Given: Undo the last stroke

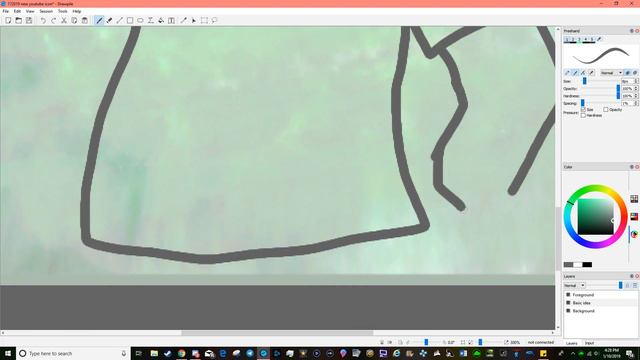Looking at the screenshot, I should tap(43, 20).
